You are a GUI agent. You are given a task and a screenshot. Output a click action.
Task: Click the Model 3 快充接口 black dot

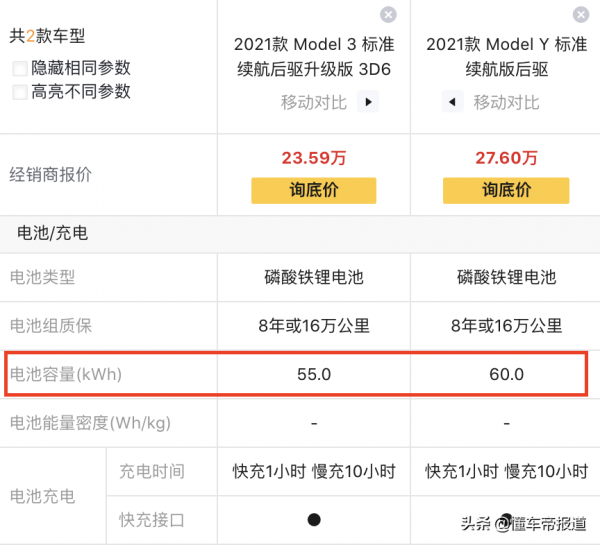click(x=314, y=519)
